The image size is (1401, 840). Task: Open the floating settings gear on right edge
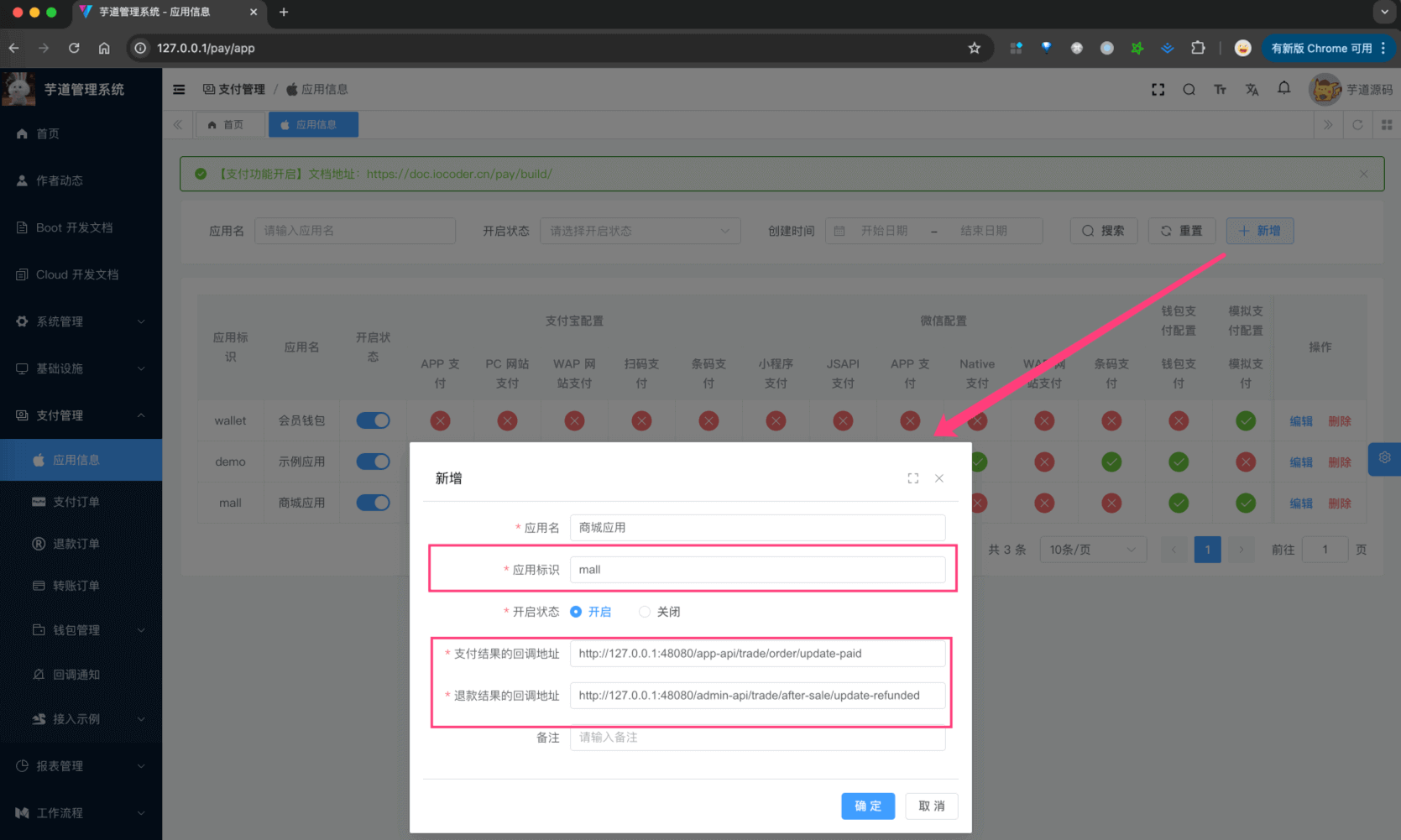point(1383,459)
